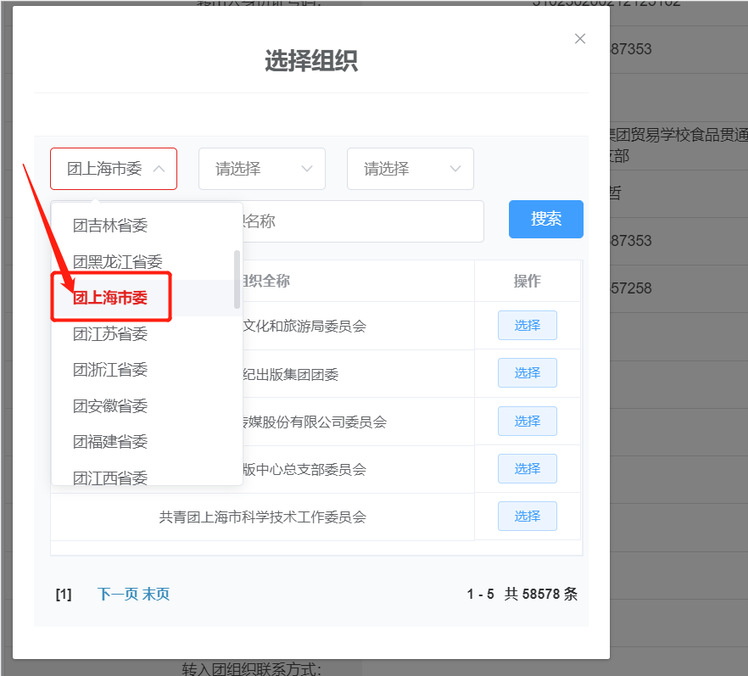
Task: Click 选择 for 共青团上海市科学技术工作委员会
Action: click(527, 516)
